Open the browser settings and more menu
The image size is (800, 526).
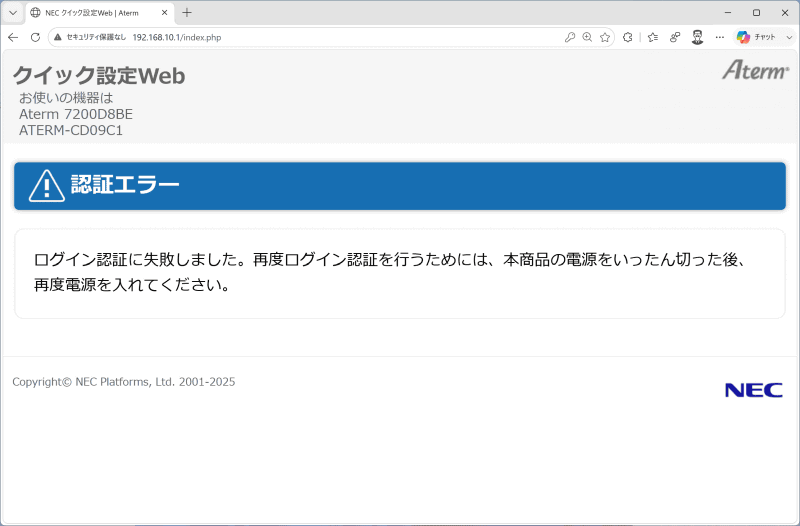720,37
